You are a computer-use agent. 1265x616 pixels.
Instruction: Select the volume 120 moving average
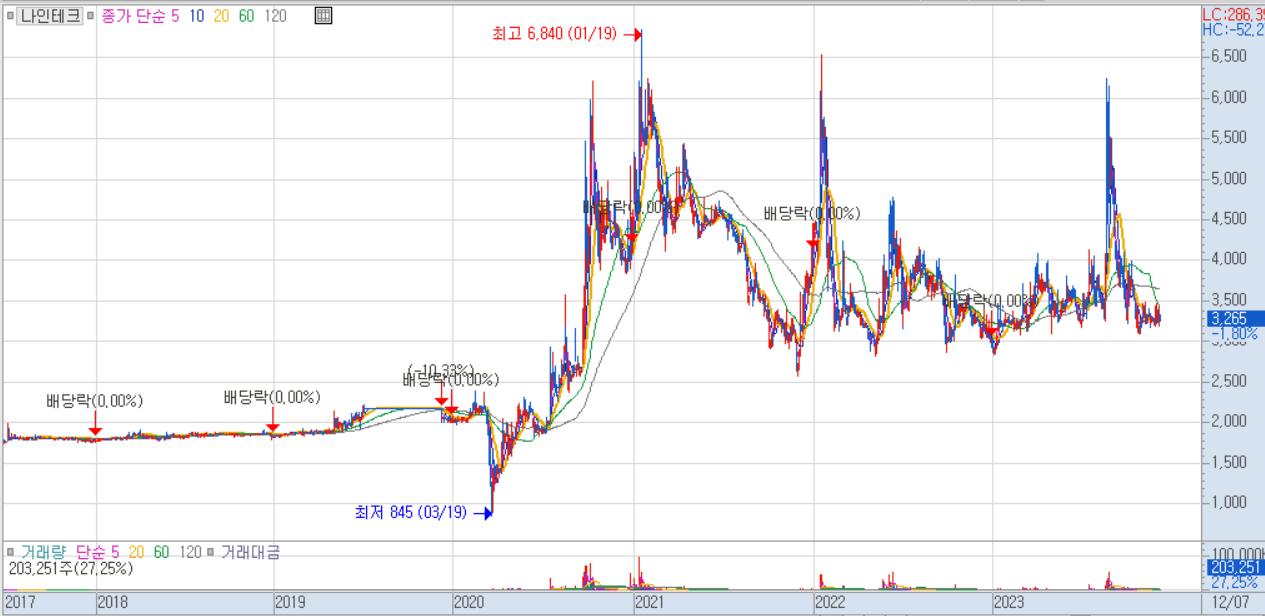click(190, 552)
